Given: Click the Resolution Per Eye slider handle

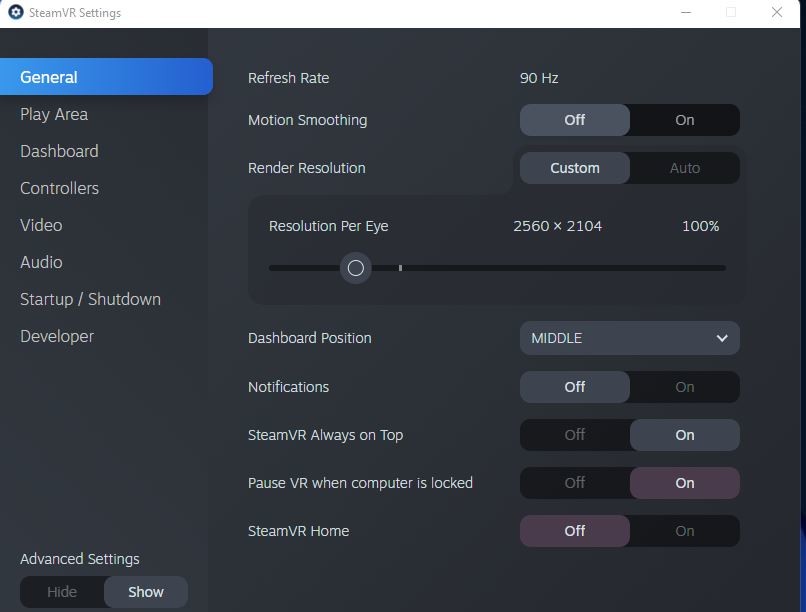Looking at the screenshot, I should 355,268.
